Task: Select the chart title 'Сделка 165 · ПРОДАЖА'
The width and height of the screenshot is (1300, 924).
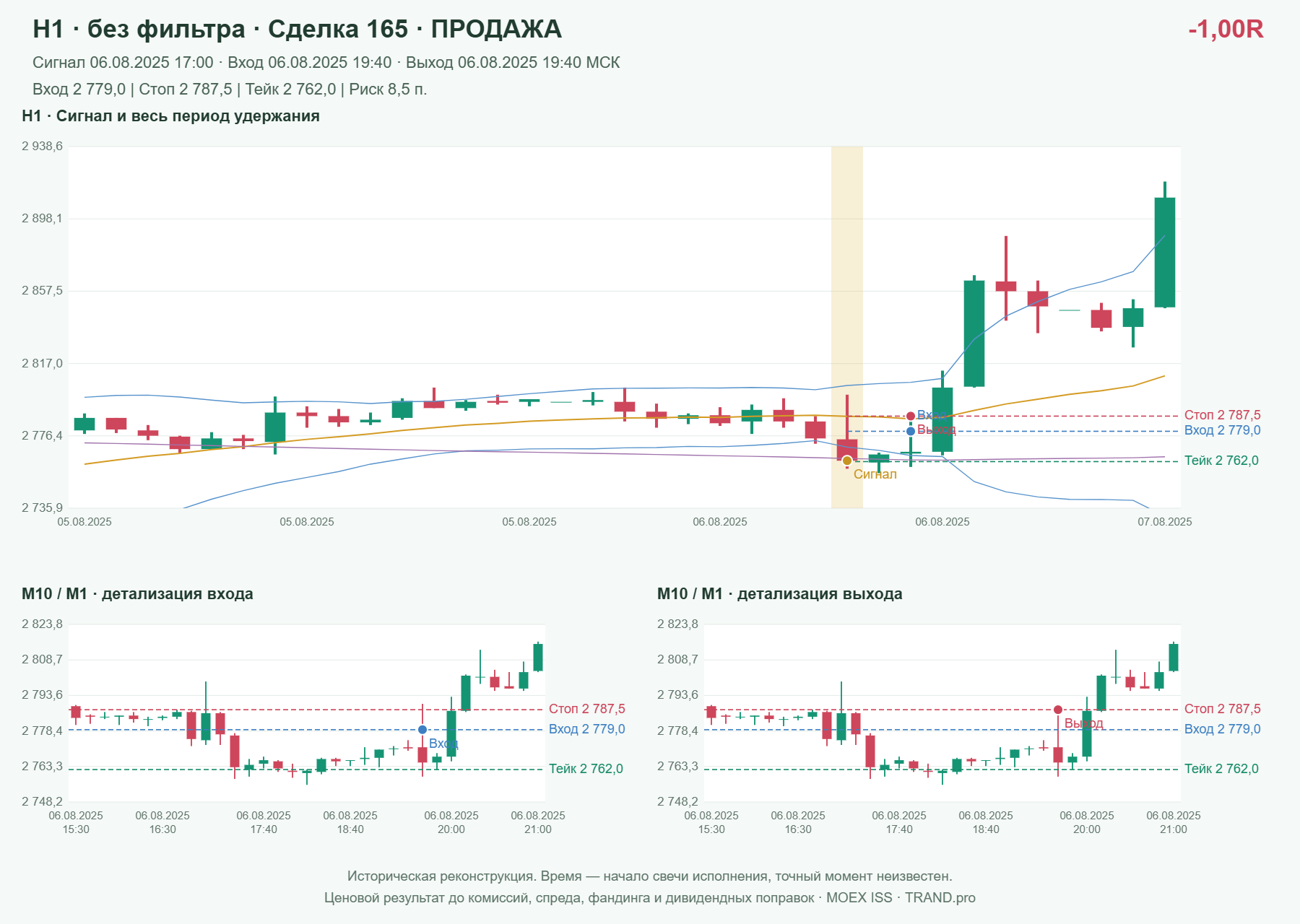Action: [415, 29]
